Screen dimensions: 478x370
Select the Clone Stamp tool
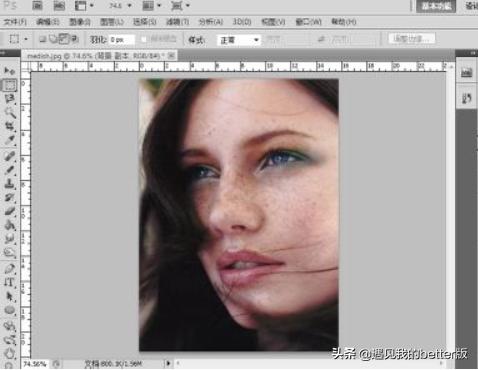9,183
